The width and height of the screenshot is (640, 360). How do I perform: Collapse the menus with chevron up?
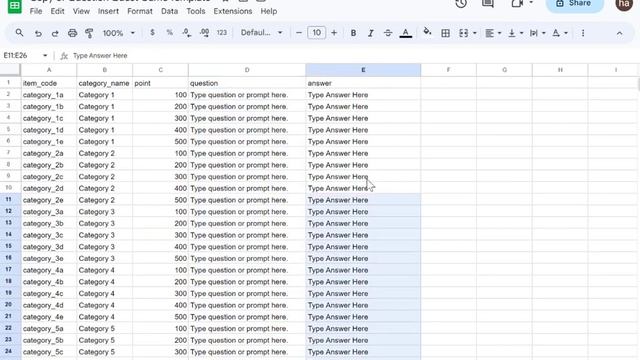tap(619, 33)
